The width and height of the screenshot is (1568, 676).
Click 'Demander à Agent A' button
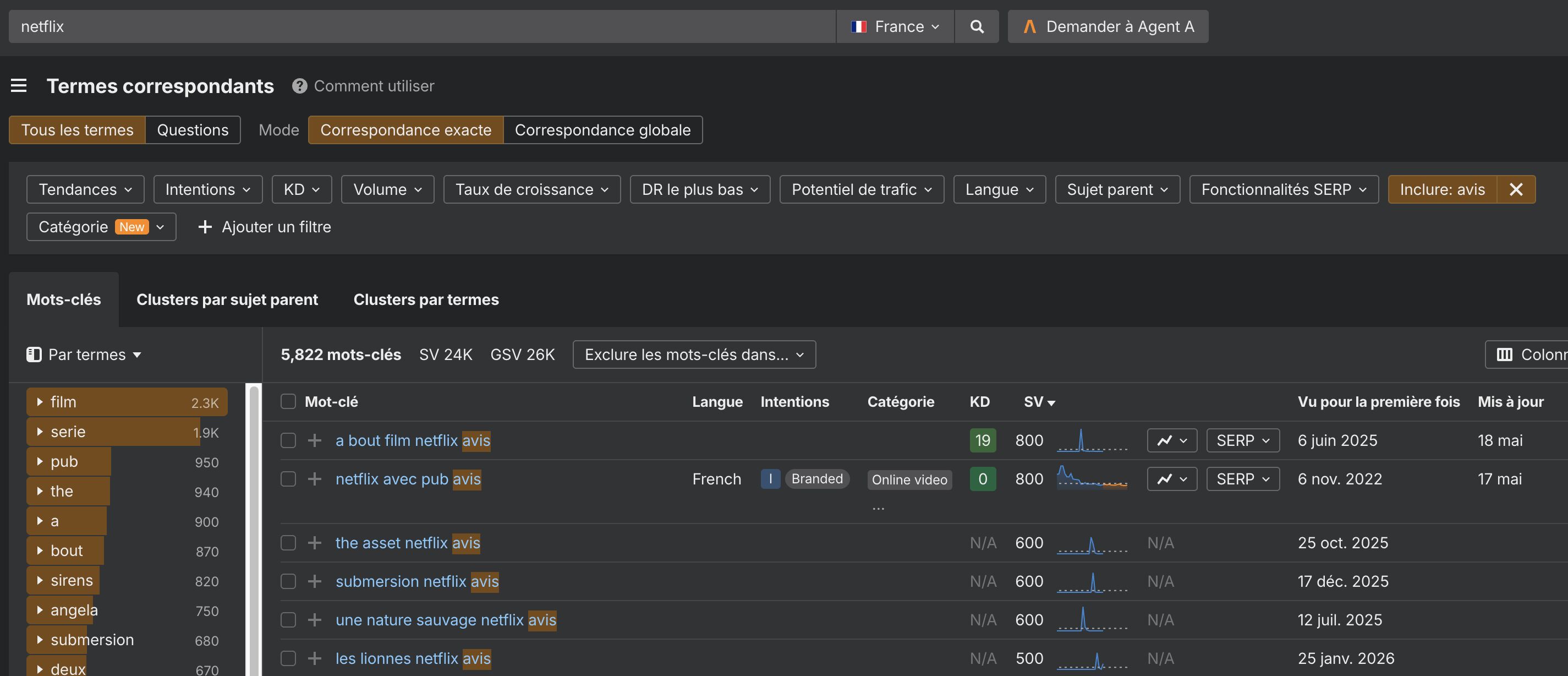[1108, 27]
